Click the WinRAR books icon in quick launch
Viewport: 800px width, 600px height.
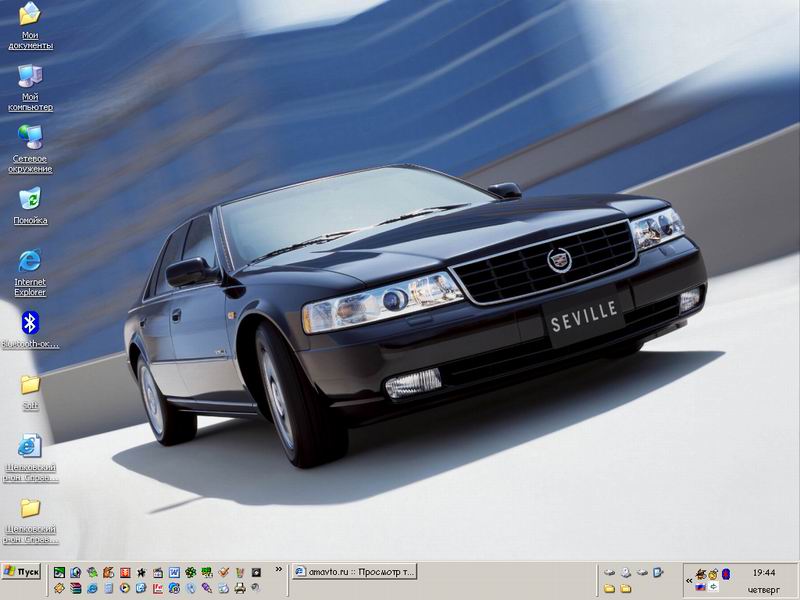tap(77, 588)
